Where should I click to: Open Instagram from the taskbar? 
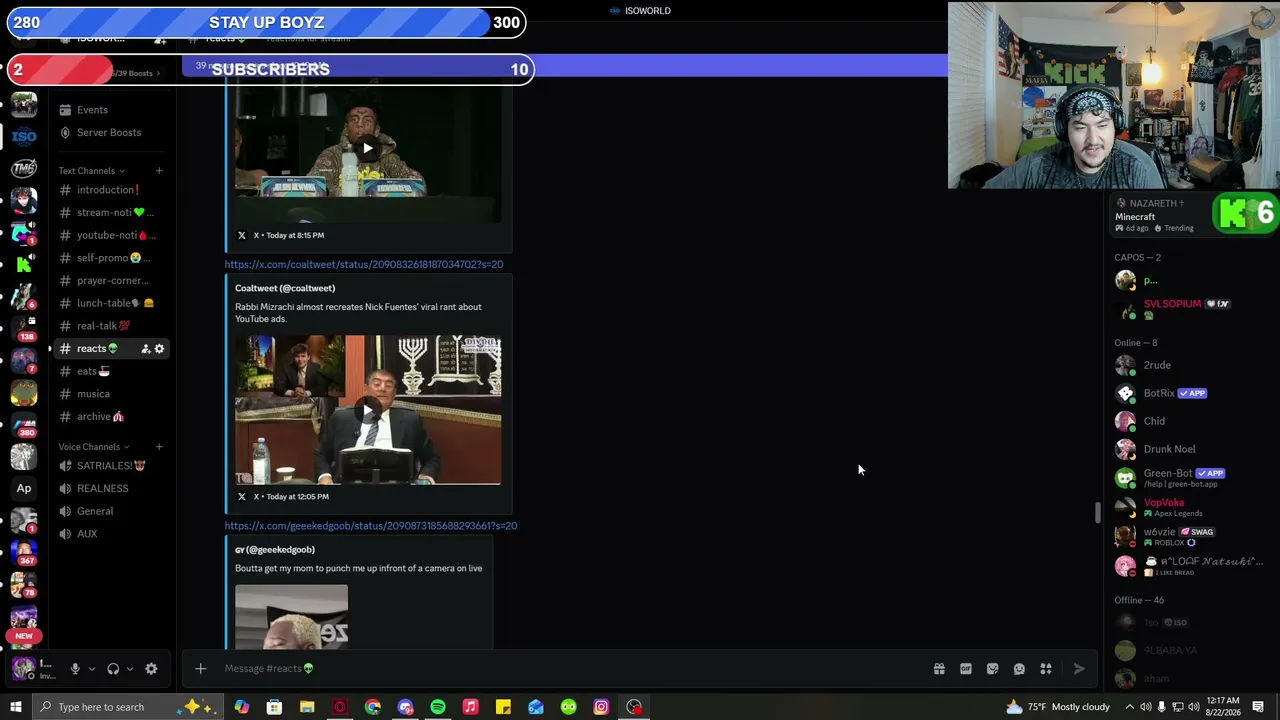(x=601, y=707)
